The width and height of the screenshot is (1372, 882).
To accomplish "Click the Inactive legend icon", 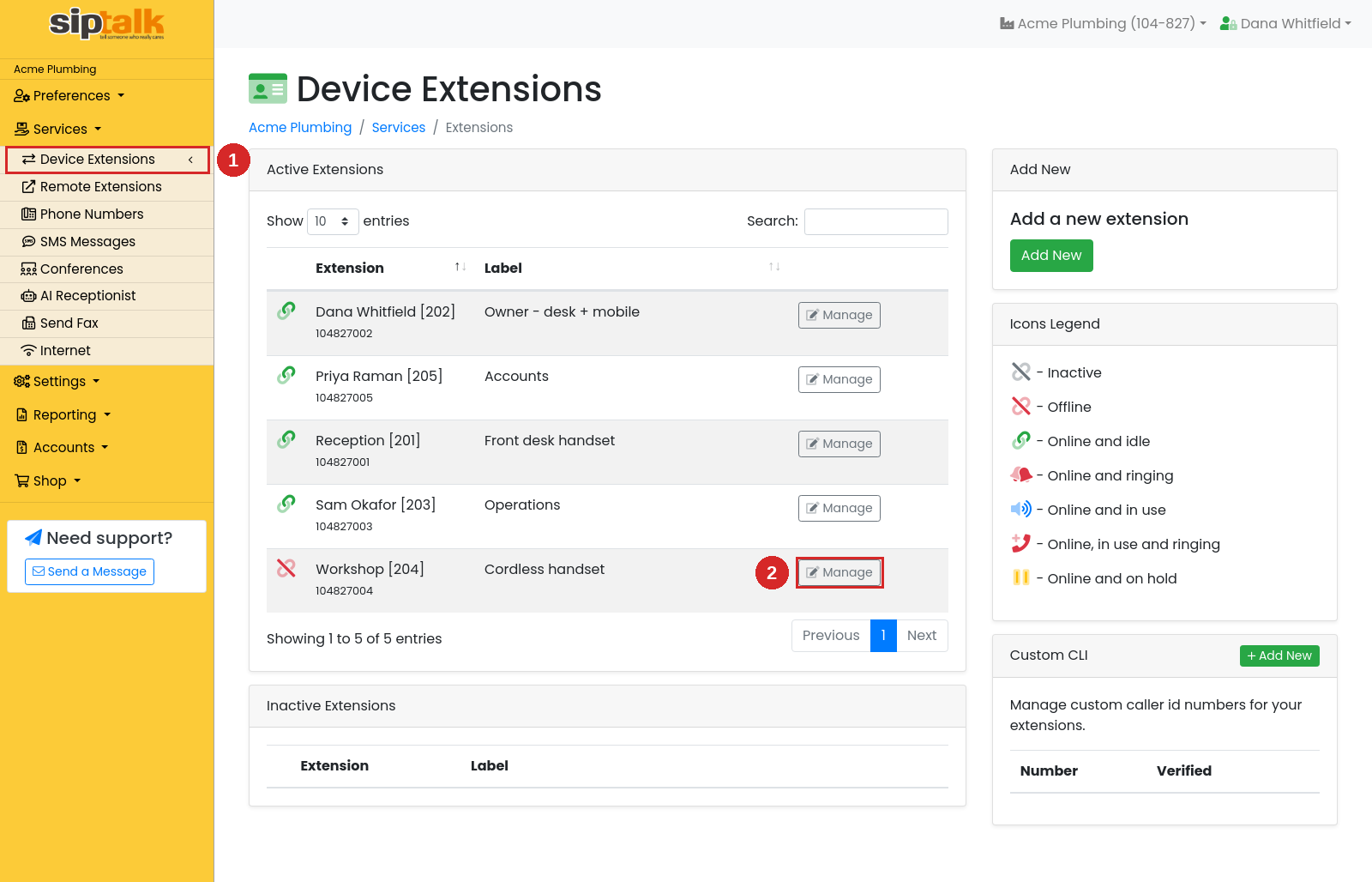I will click(1020, 372).
